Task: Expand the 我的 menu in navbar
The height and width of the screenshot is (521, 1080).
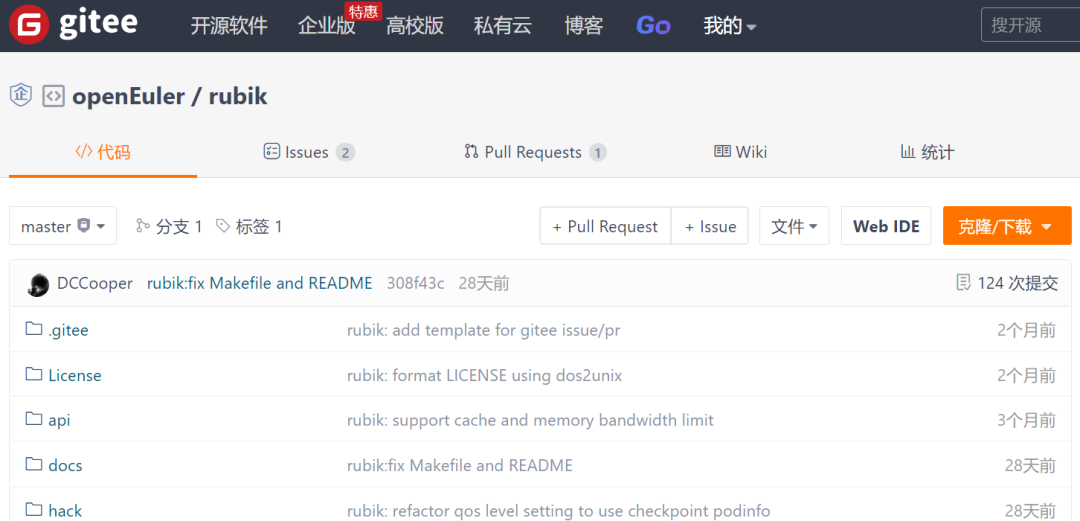Action: 729,26
